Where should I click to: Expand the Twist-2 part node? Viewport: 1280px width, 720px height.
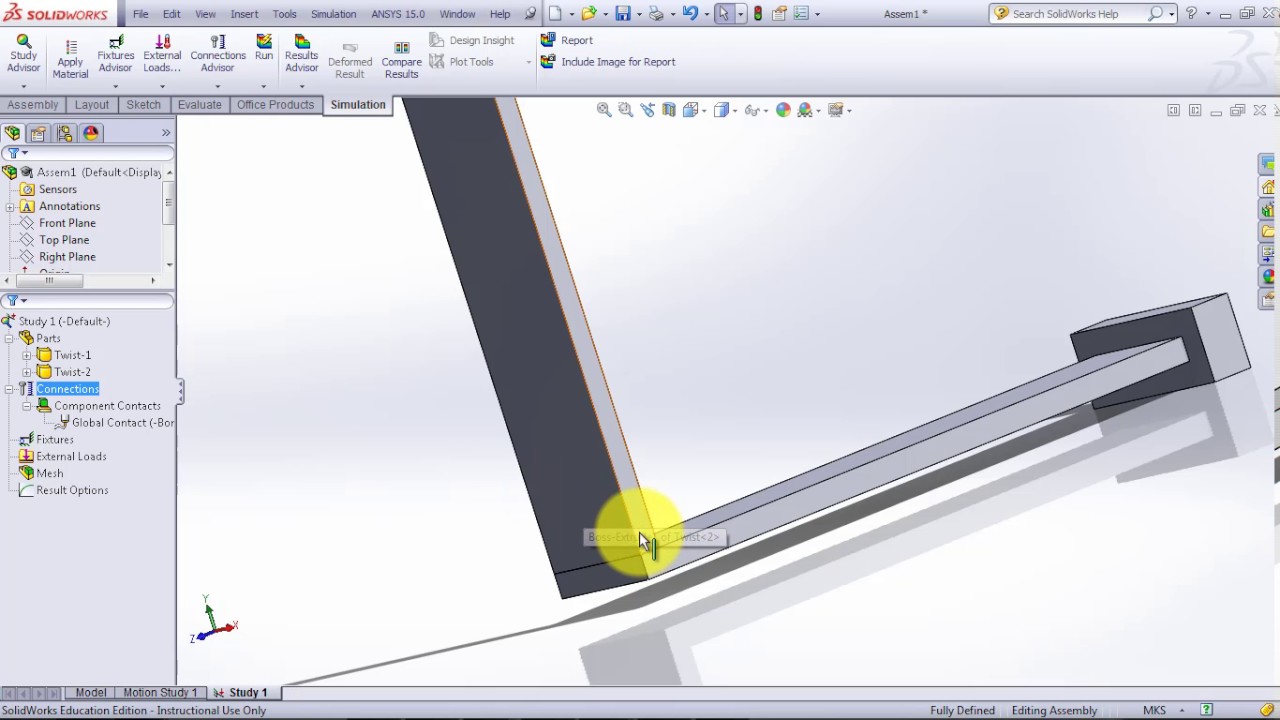(x=27, y=372)
